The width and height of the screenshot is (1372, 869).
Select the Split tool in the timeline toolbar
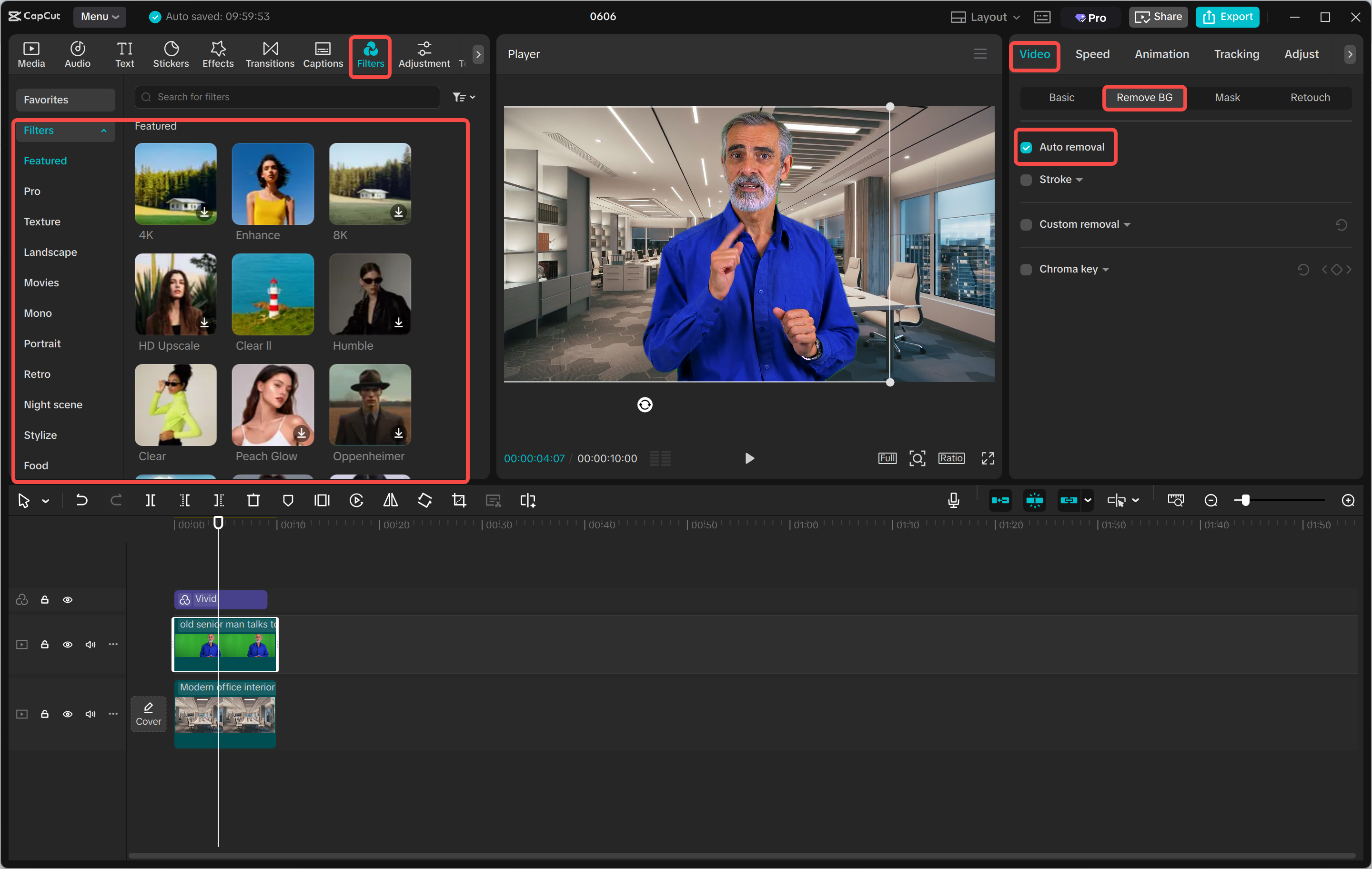(x=151, y=500)
